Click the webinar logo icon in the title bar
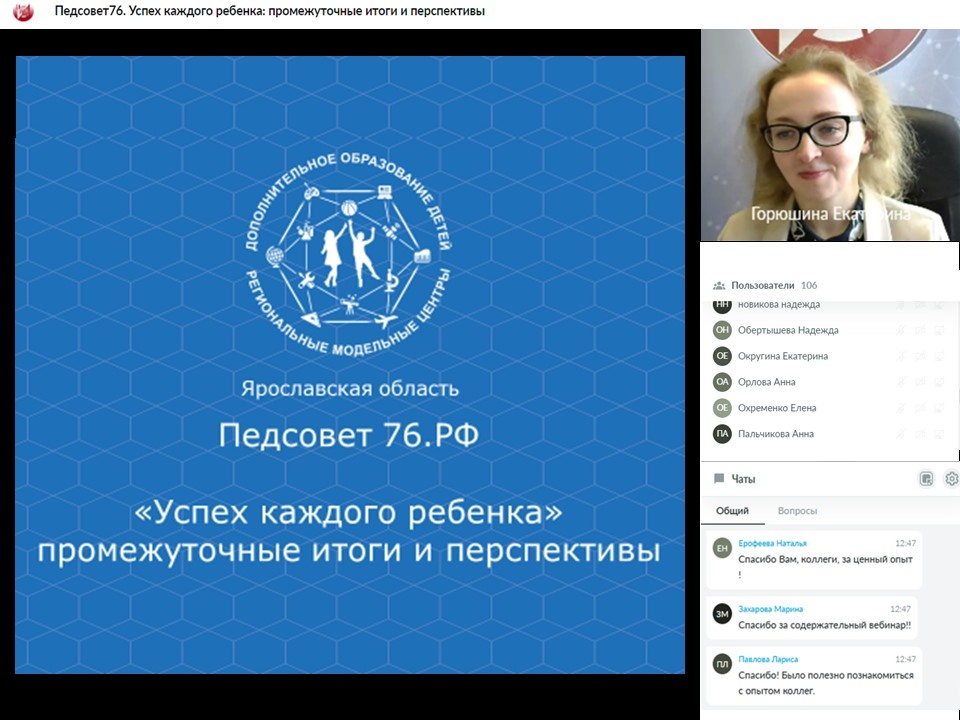Viewport: 960px width, 720px height. (x=23, y=12)
